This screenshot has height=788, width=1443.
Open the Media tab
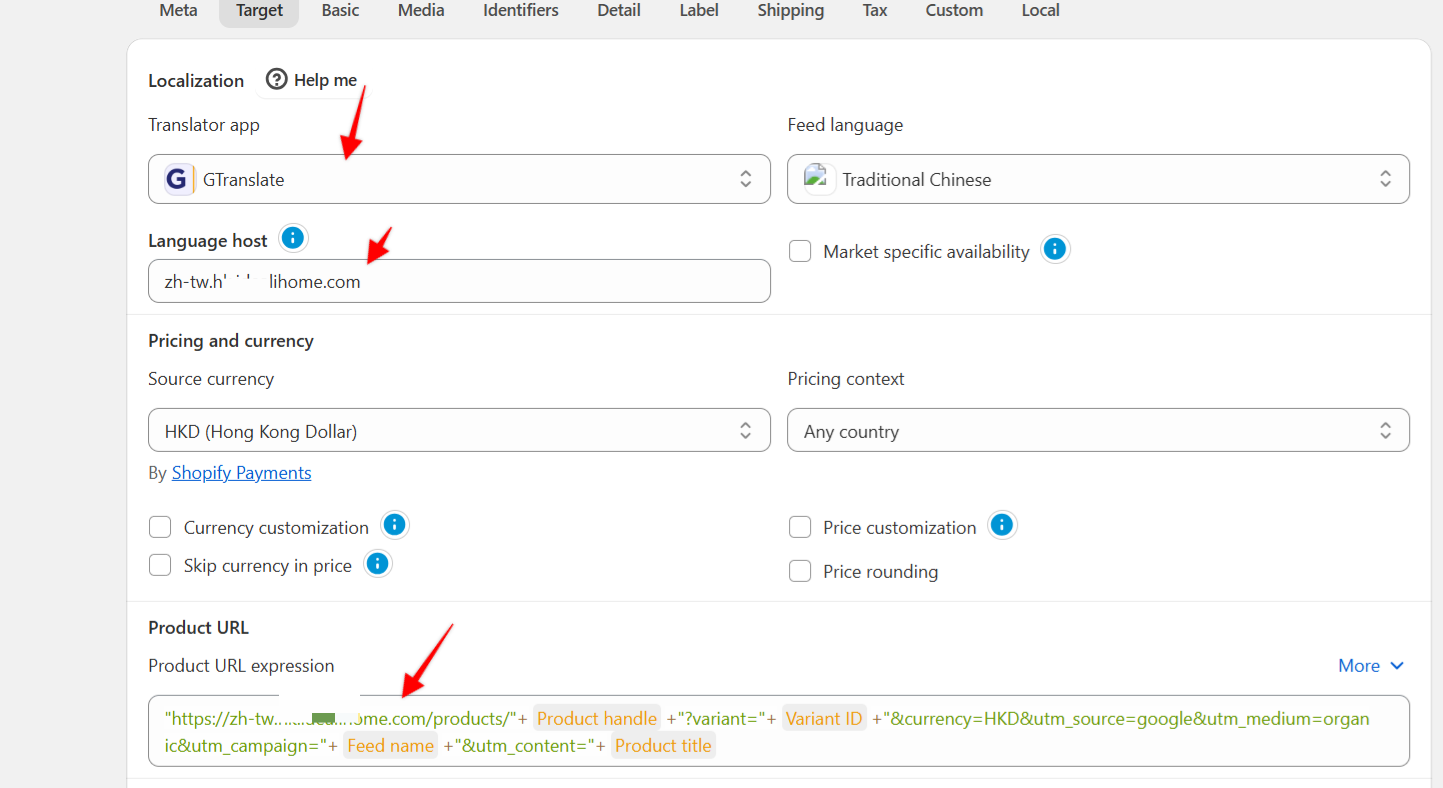[421, 10]
